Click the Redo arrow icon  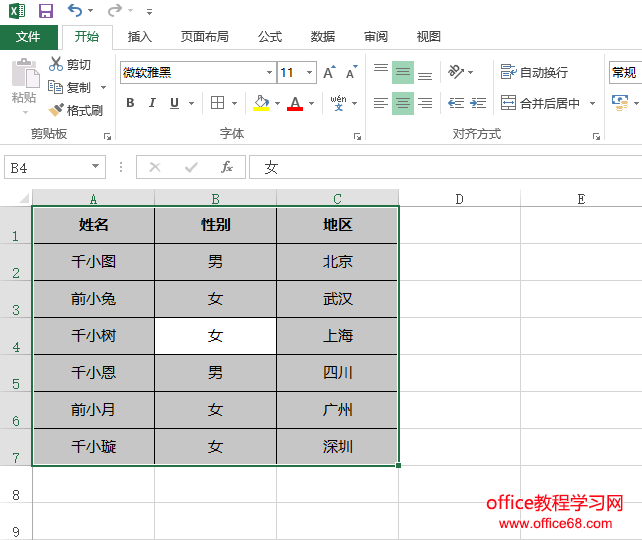point(115,10)
